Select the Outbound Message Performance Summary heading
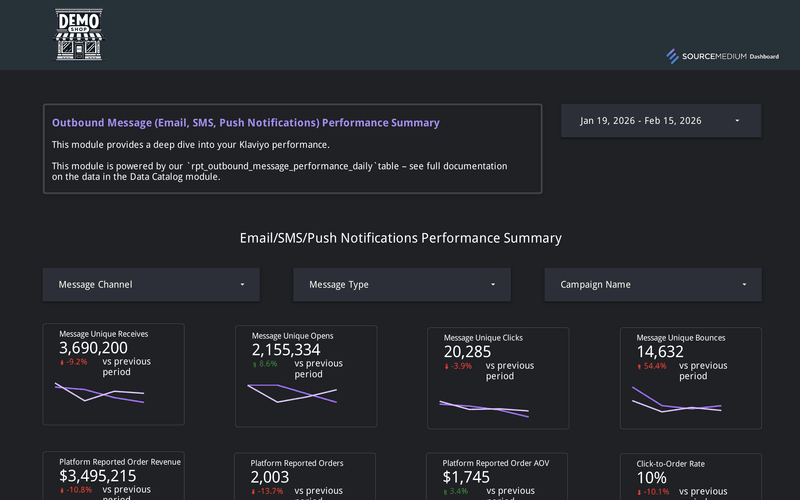The image size is (800, 500). coord(245,123)
